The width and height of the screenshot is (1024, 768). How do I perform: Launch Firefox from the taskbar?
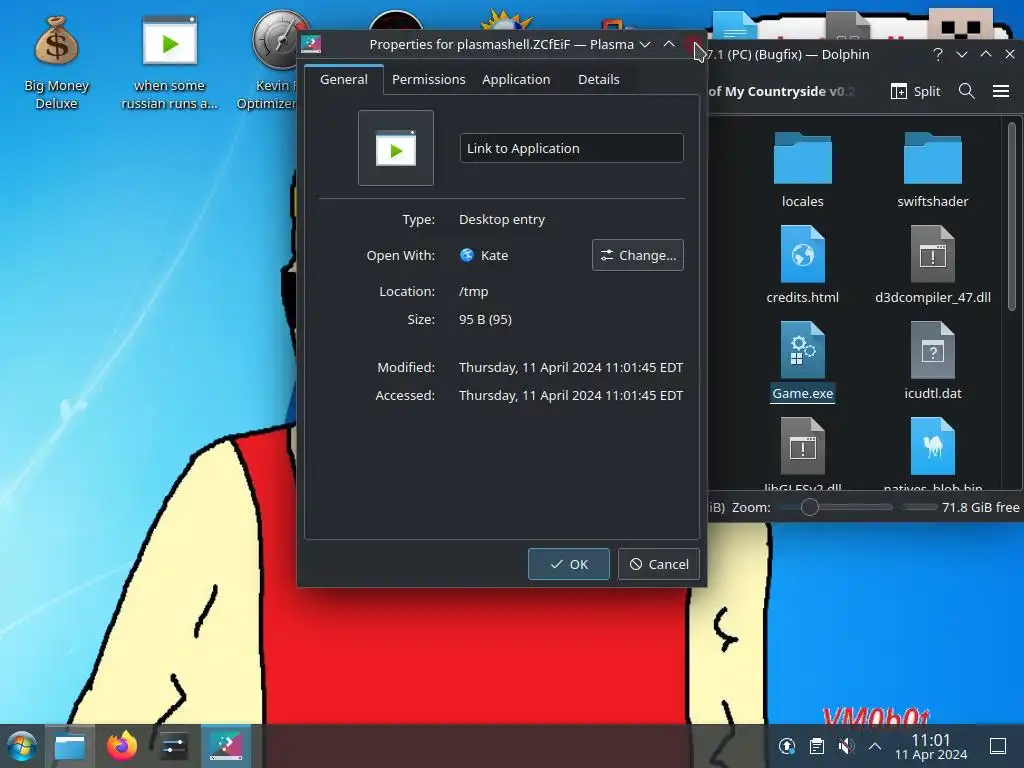click(x=122, y=746)
